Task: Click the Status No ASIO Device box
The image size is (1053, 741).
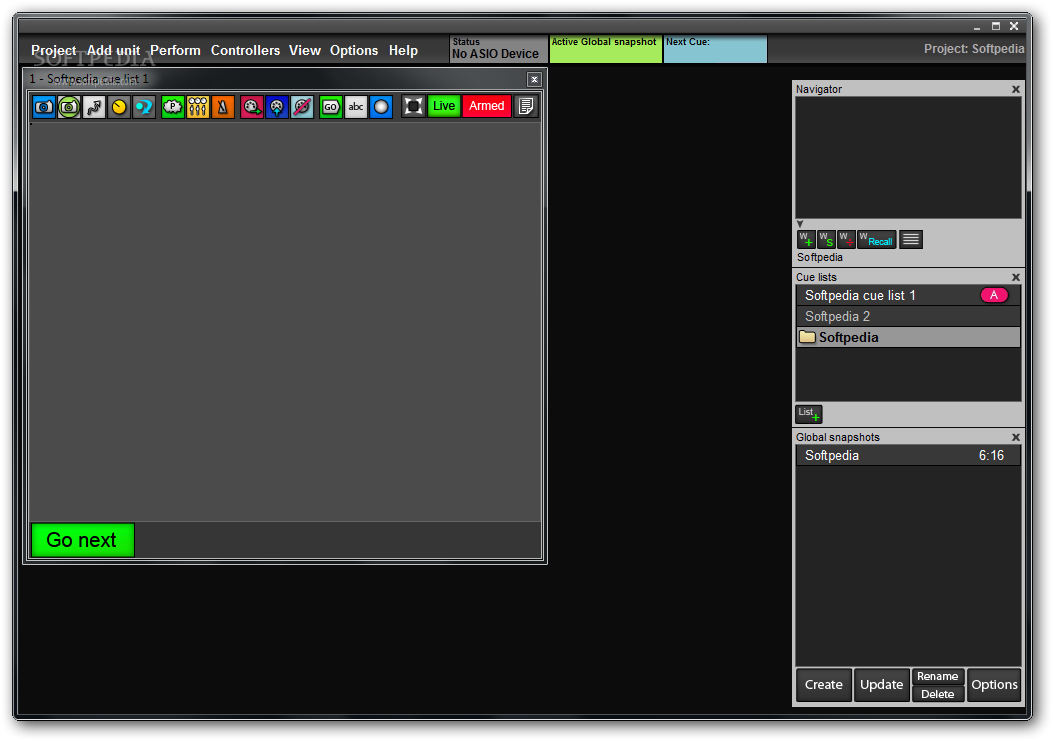Action: coord(498,49)
